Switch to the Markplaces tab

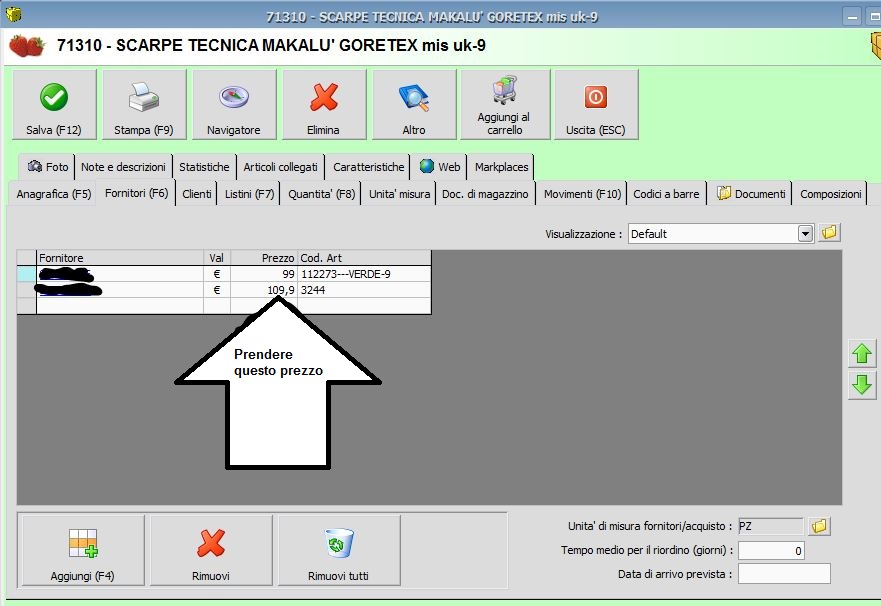501,167
